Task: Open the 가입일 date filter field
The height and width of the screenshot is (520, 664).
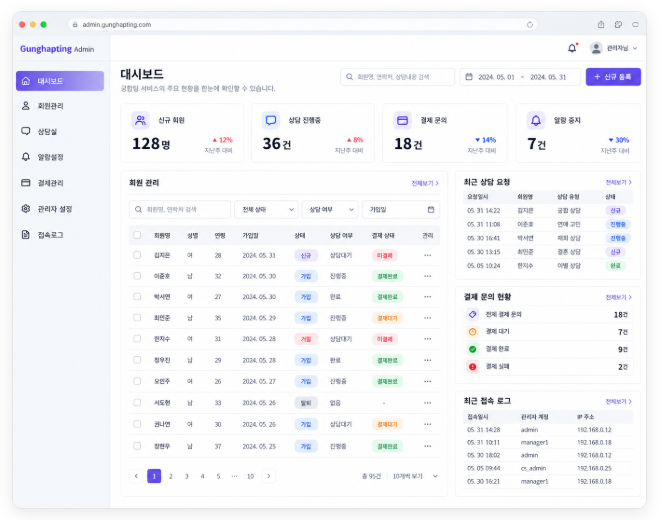Action: pyautogui.click(x=401, y=209)
